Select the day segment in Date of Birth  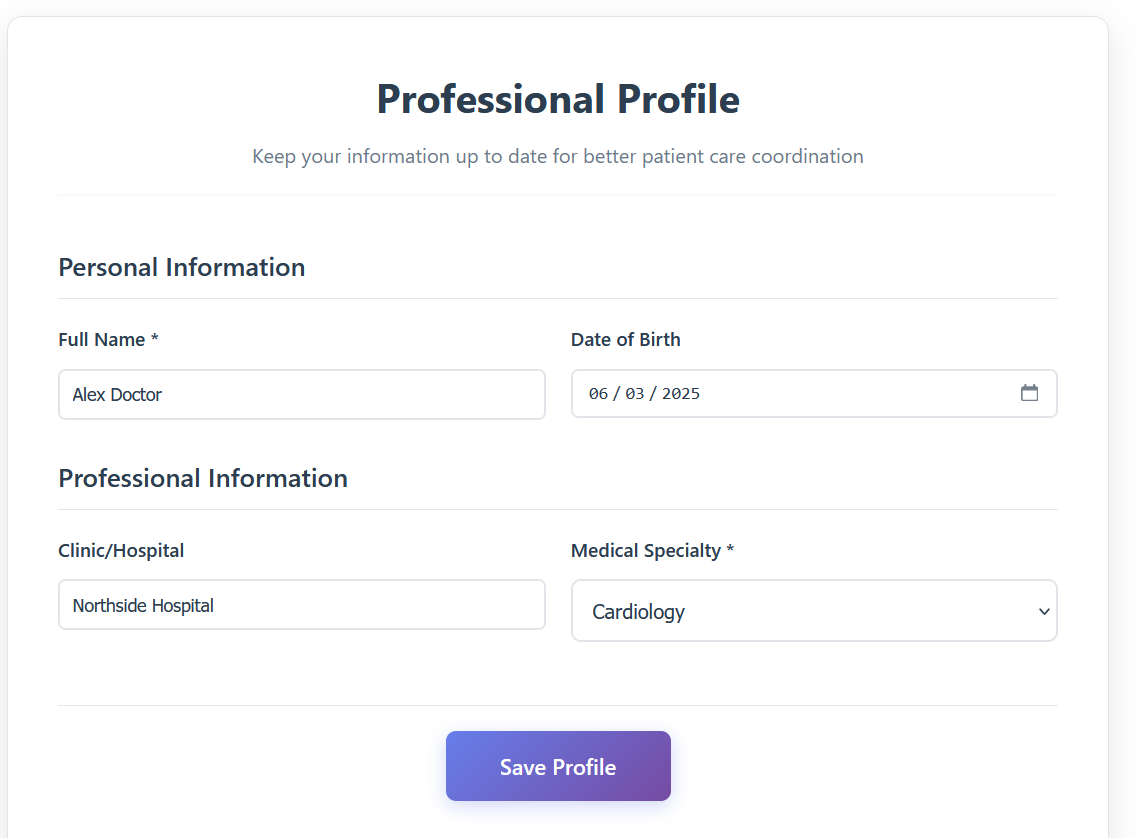(x=635, y=394)
